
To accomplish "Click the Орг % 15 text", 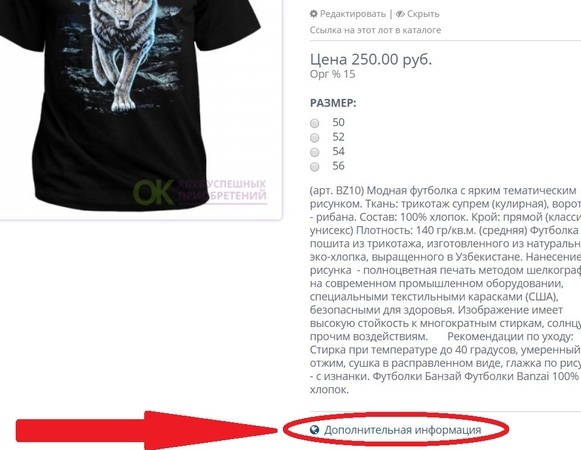I will tap(332, 74).
